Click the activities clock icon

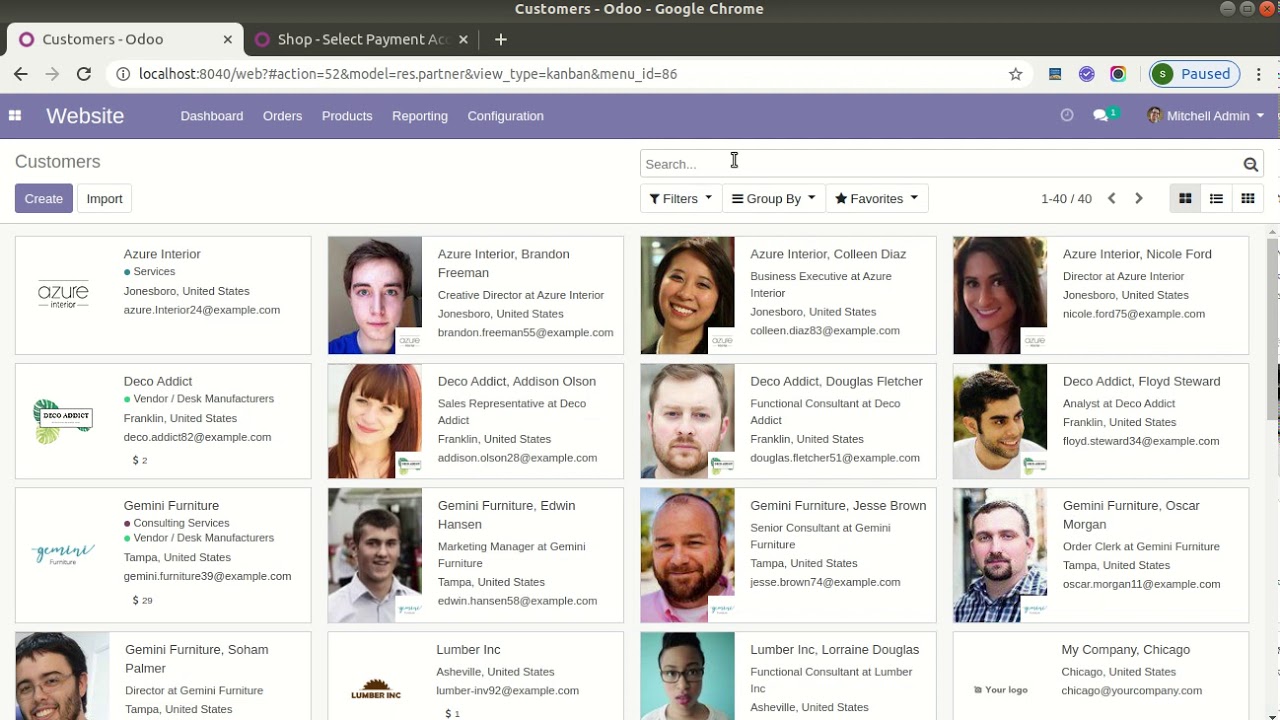click(x=1067, y=116)
